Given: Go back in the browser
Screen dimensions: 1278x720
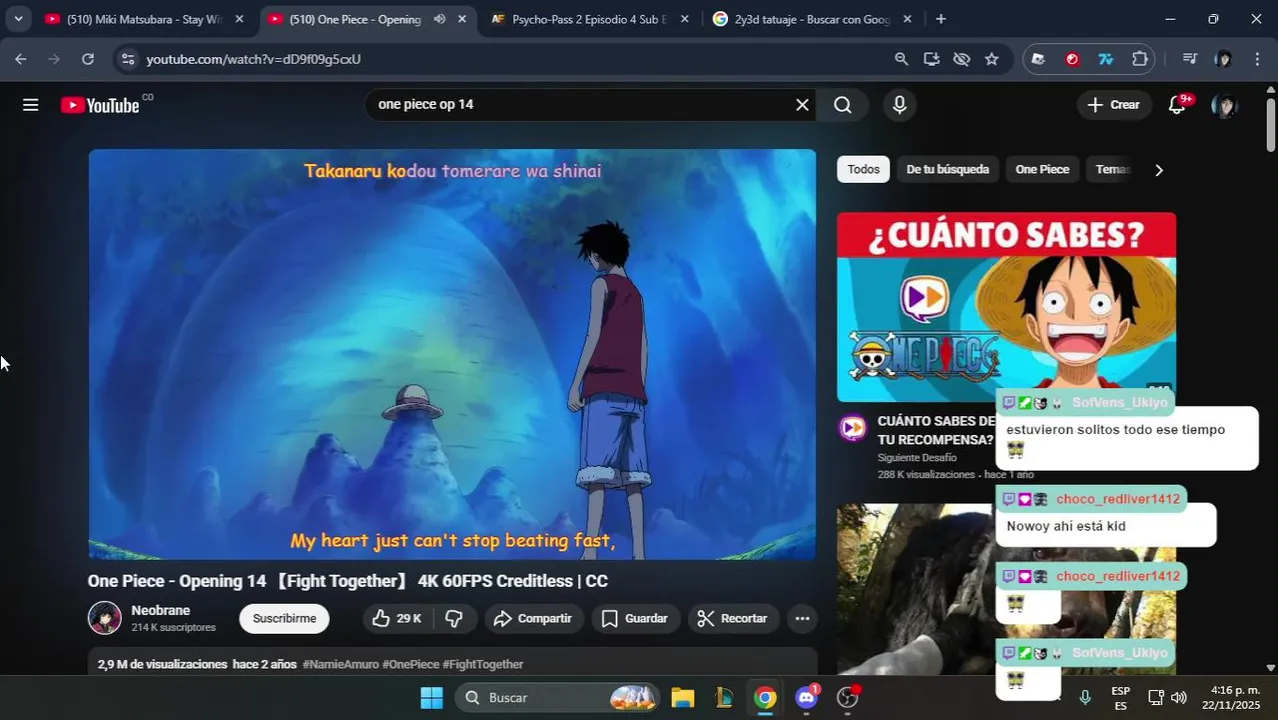Looking at the screenshot, I should [x=21, y=59].
